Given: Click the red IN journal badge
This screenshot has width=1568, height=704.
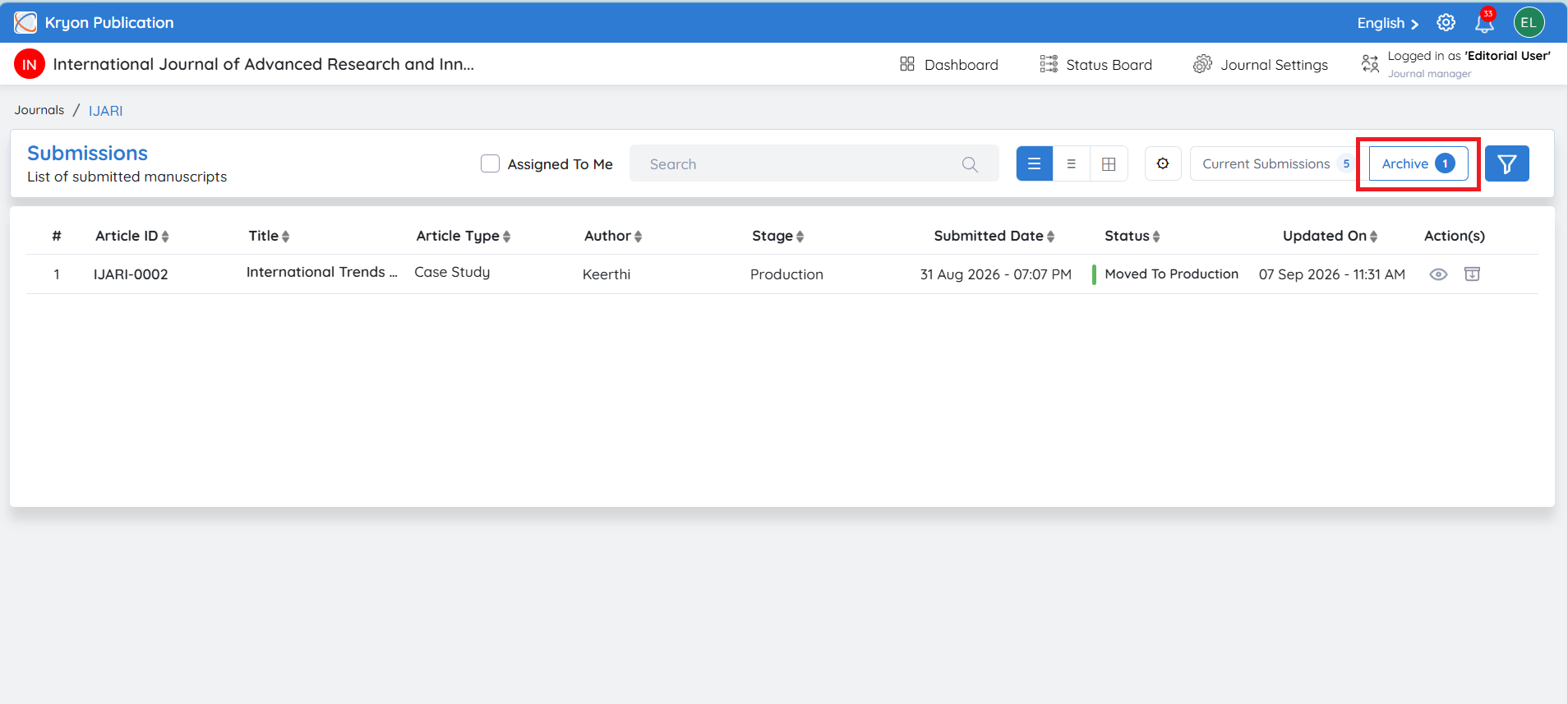Looking at the screenshot, I should pyautogui.click(x=30, y=64).
